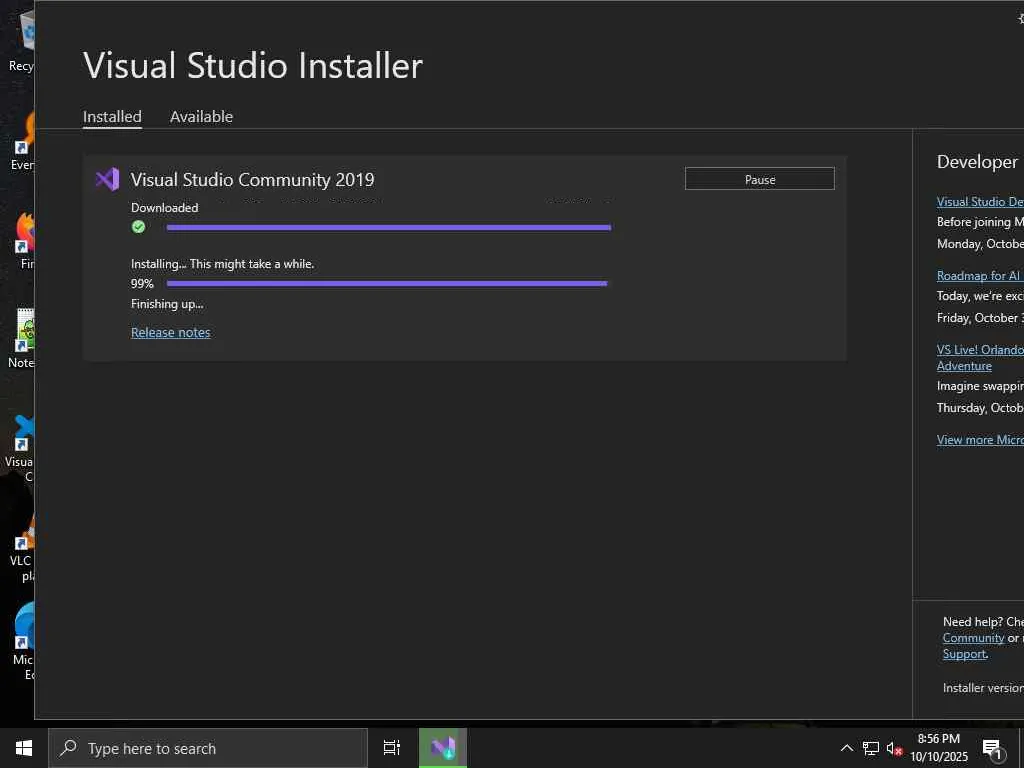Open the Roadmap for AI news link
The height and width of the screenshot is (768, 1024).
(980, 276)
